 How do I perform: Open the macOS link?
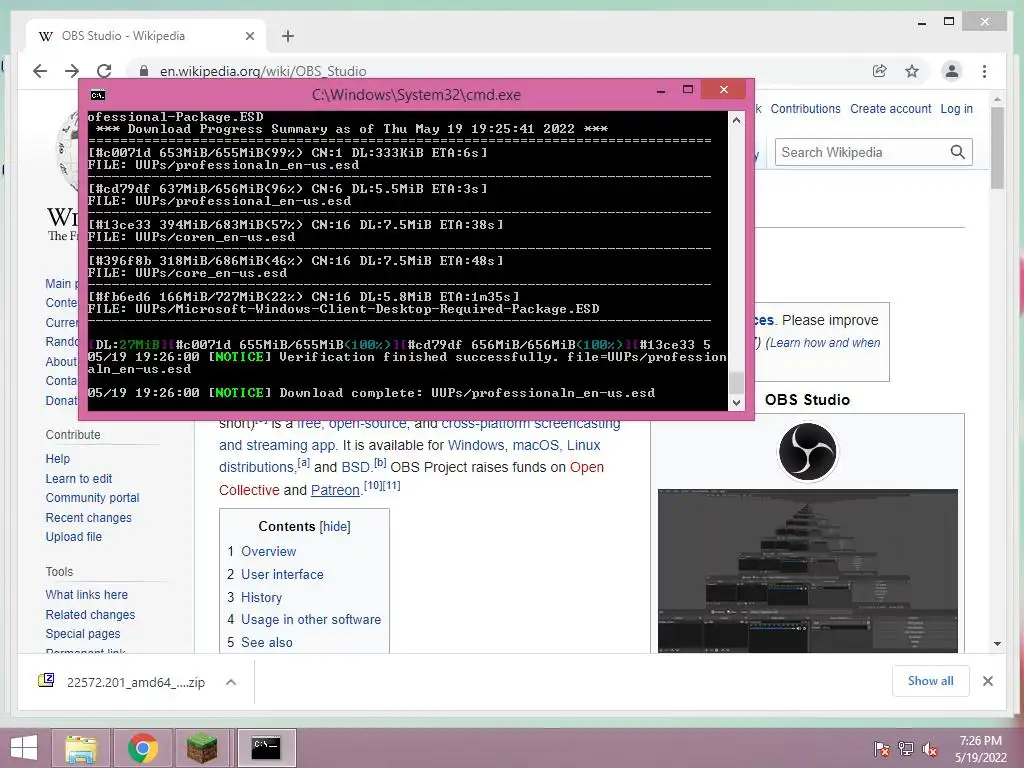click(x=536, y=445)
